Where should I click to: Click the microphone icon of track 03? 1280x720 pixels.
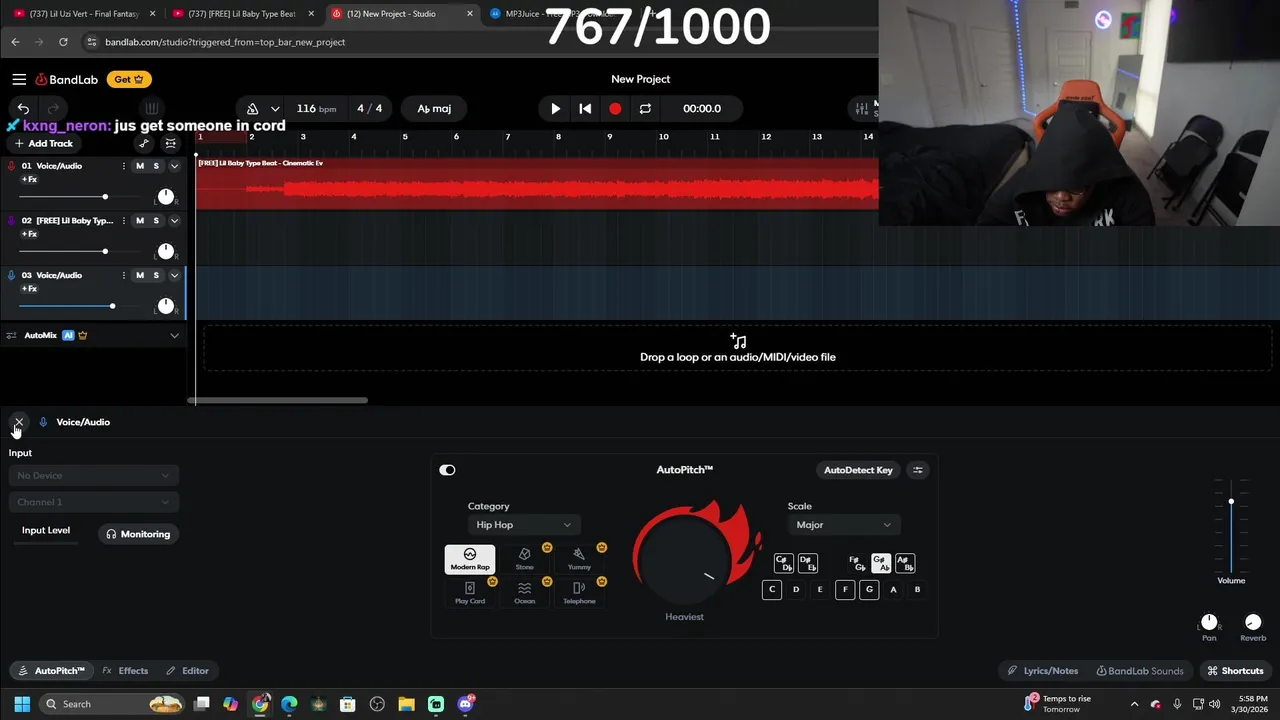pyautogui.click(x=11, y=275)
